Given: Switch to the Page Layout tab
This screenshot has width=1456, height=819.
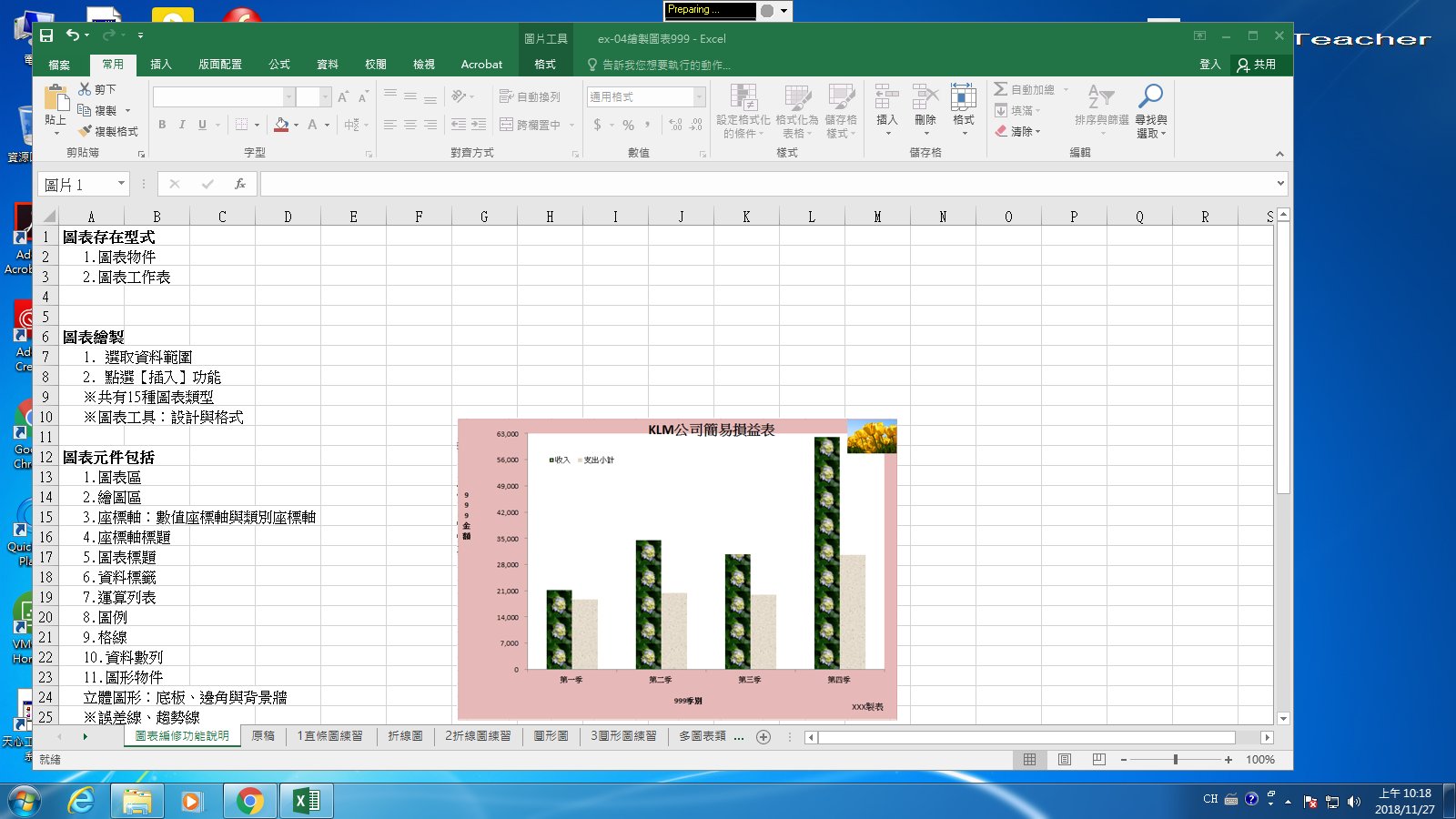Looking at the screenshot, I should [220, 65].
